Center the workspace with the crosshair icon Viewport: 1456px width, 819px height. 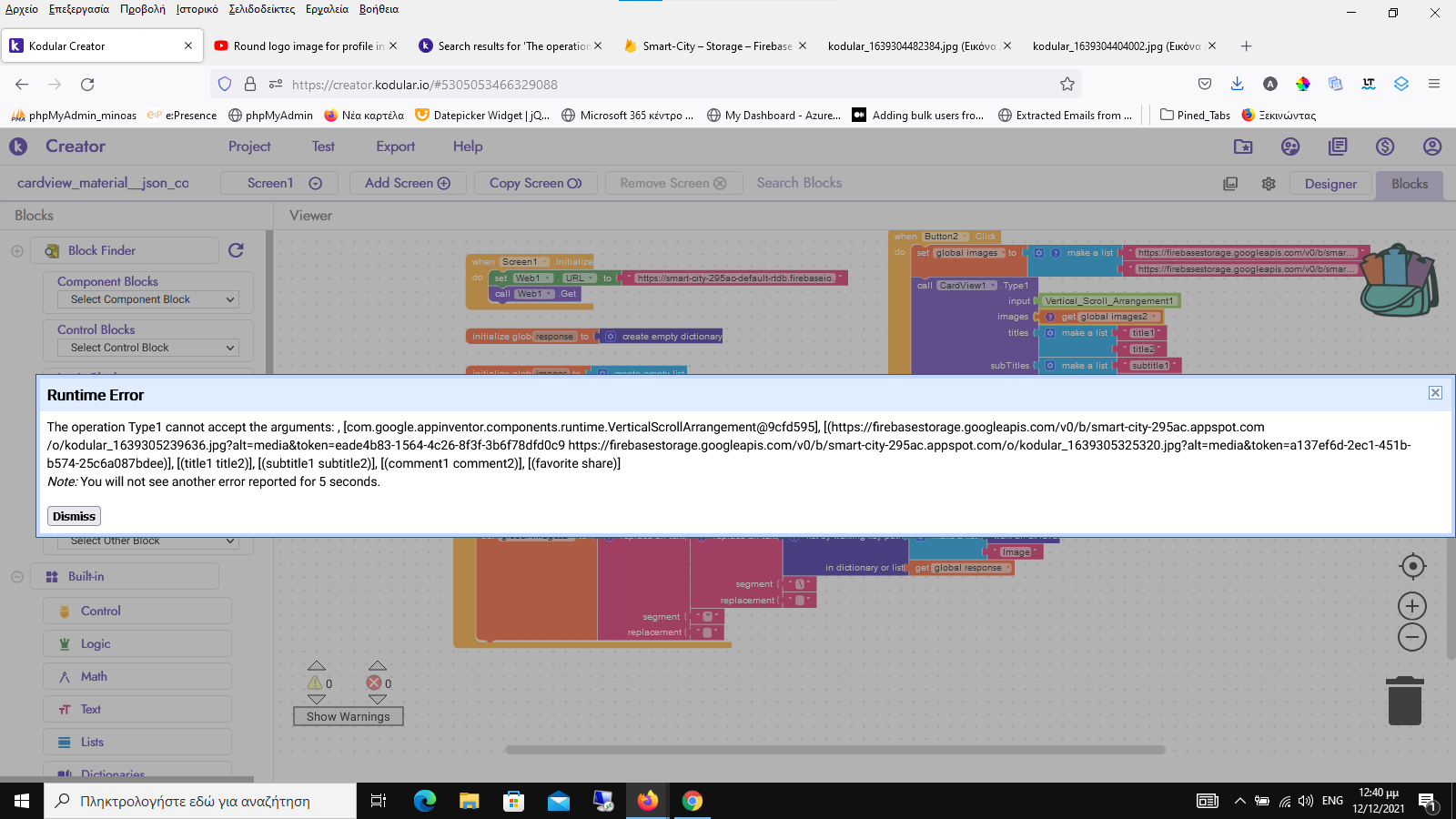1412,566
